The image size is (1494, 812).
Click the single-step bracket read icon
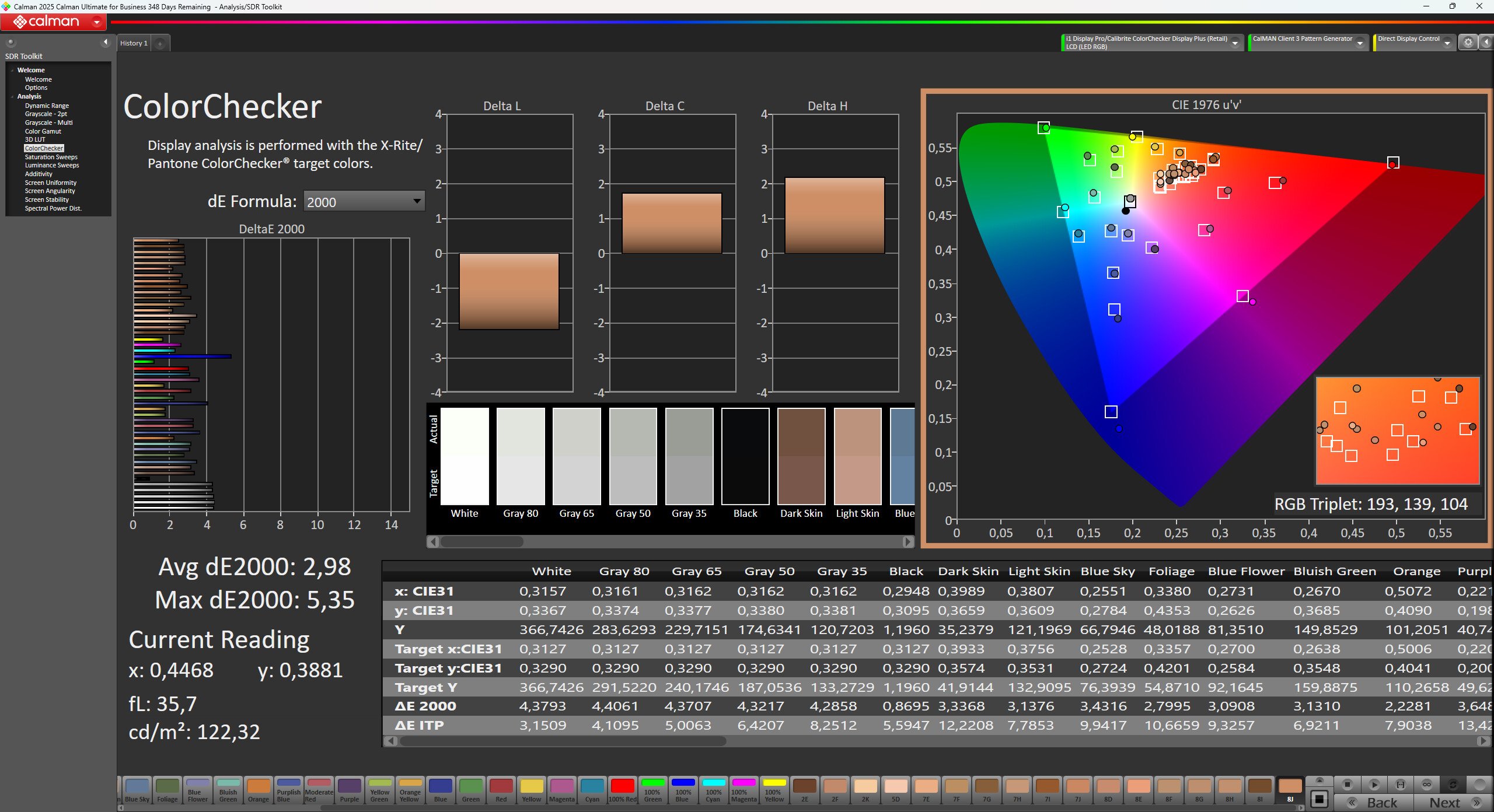click(1400, 785)
